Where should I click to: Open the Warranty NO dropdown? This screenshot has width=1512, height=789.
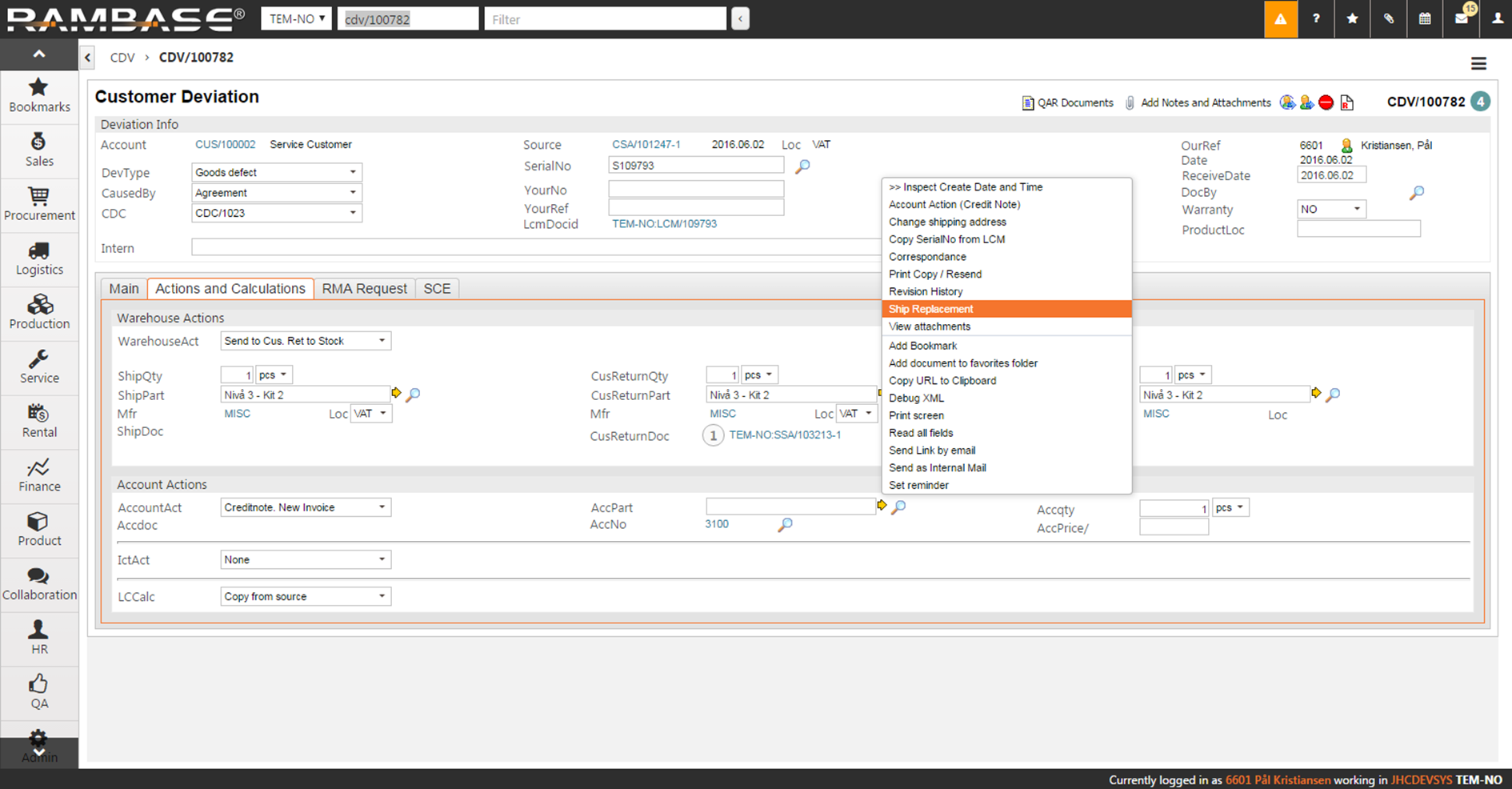click(1331, 210)
